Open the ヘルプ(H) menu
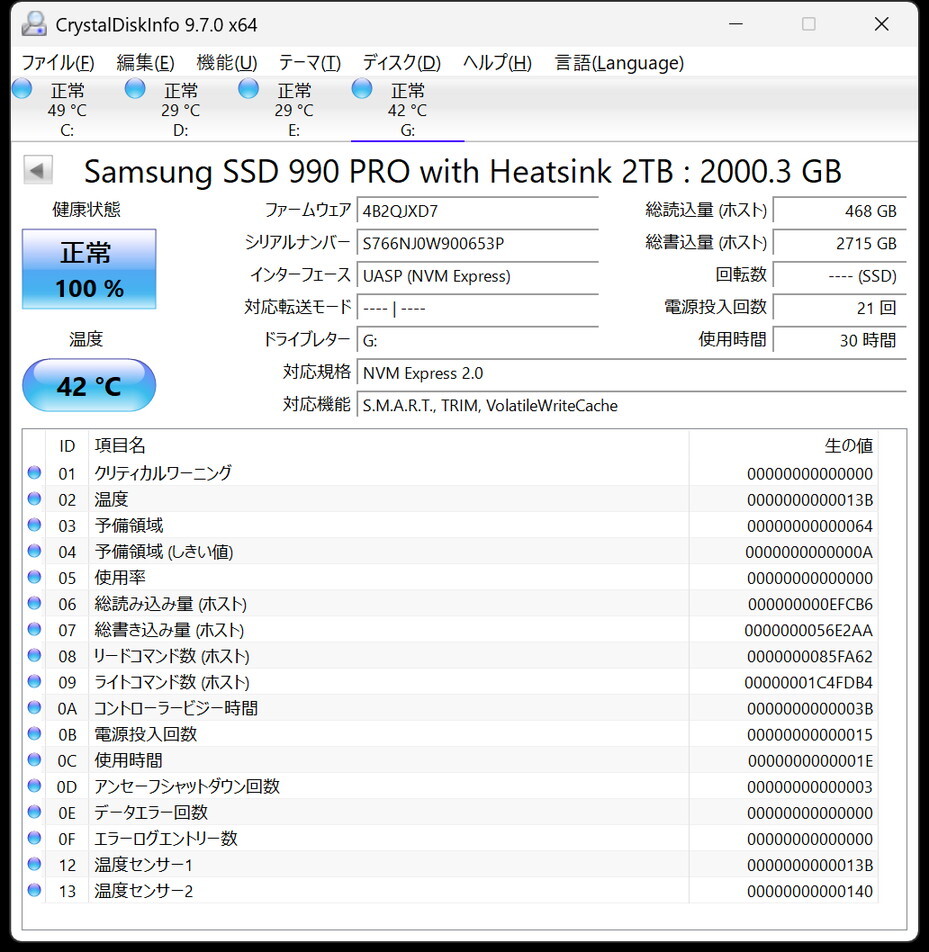The image size is (929, 952). point(497,63)
